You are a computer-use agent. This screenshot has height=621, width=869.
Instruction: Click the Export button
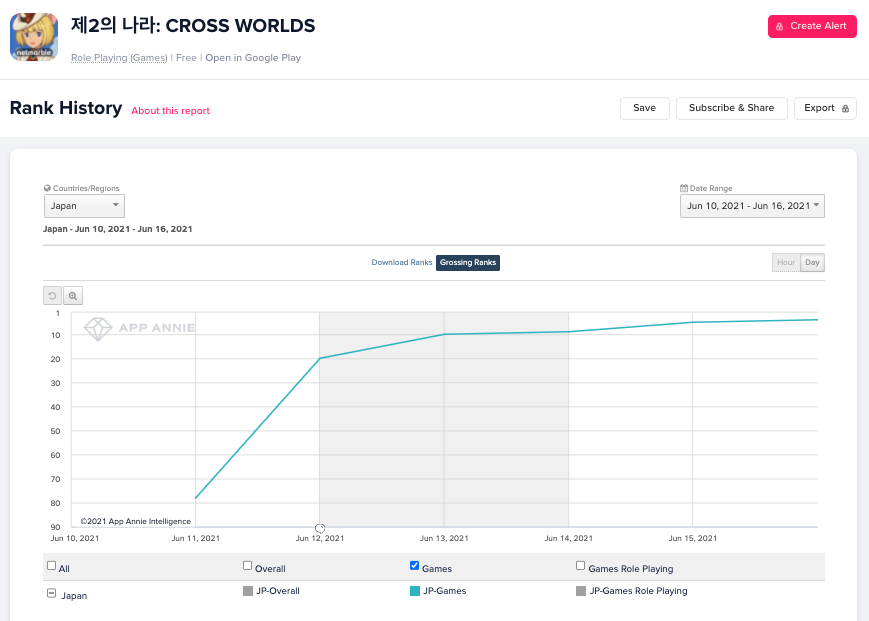coord(825,108)
